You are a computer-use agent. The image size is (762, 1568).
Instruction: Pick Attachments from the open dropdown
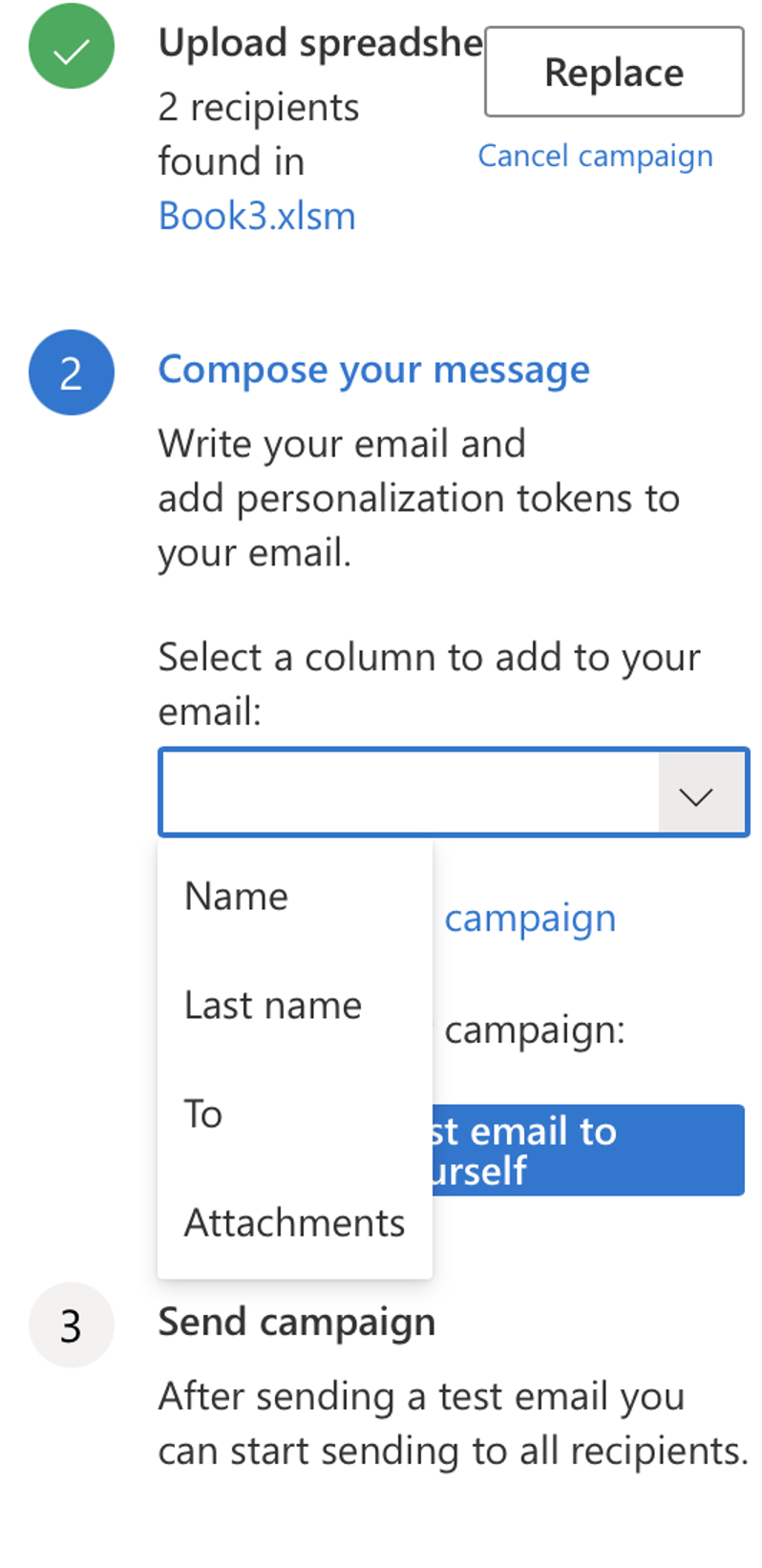click(x=294, y=1222)
